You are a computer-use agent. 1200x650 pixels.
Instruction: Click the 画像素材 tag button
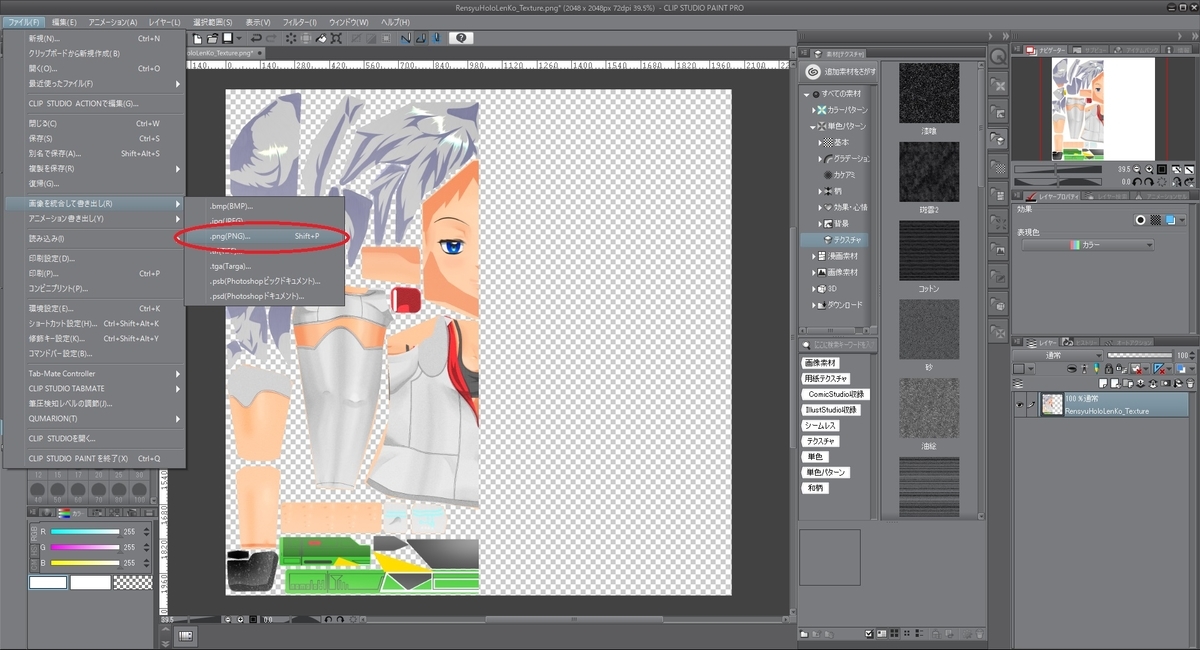point(821,363)
